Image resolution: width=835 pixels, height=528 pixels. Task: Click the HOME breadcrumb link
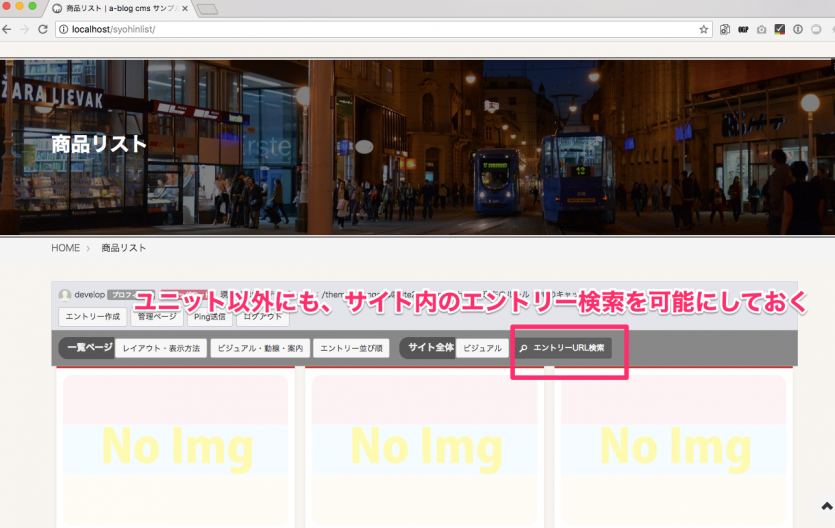(65, 248)
